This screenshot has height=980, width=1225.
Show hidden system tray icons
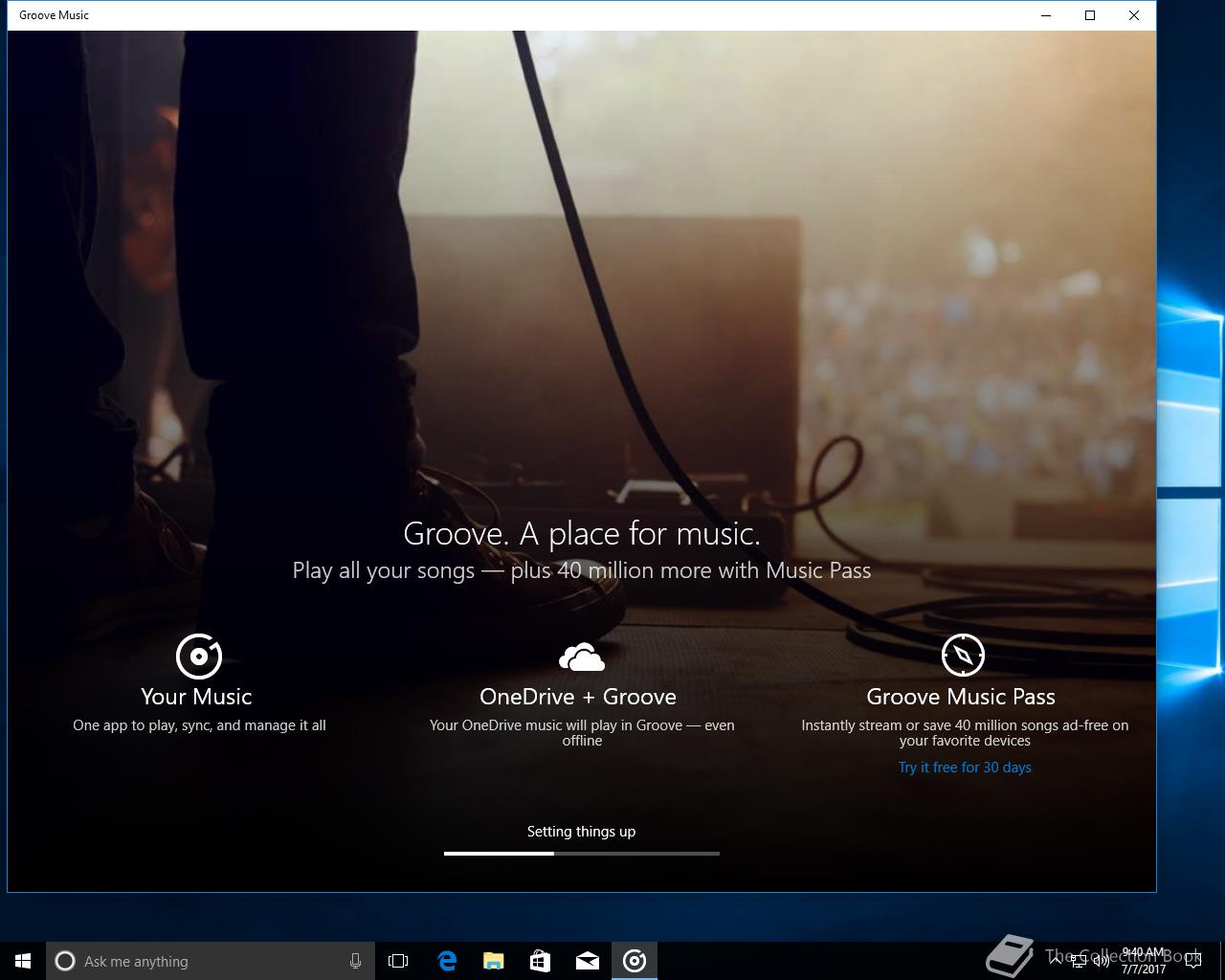click(1056, 959)
